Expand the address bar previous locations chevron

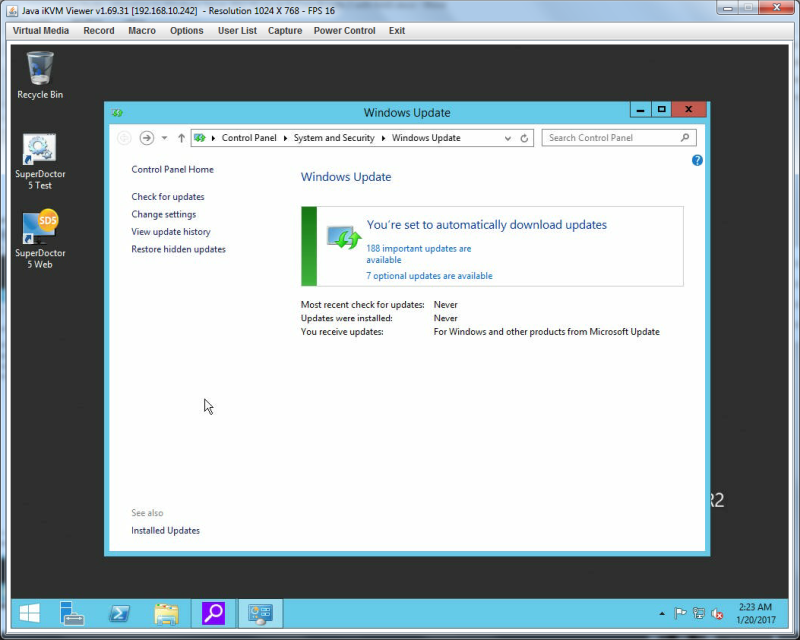(x=508, y=138)
